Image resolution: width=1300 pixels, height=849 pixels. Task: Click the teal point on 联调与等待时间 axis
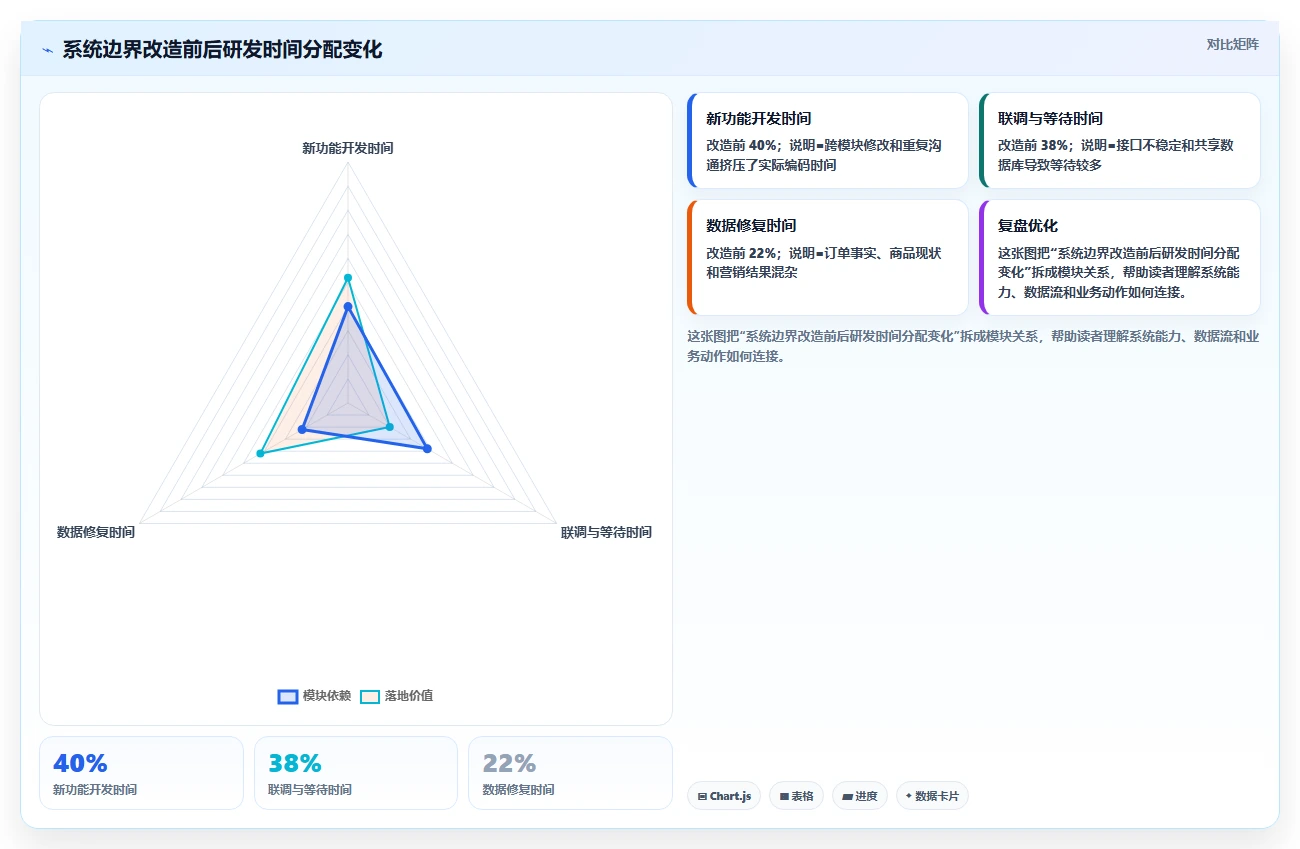coord(390,427)
